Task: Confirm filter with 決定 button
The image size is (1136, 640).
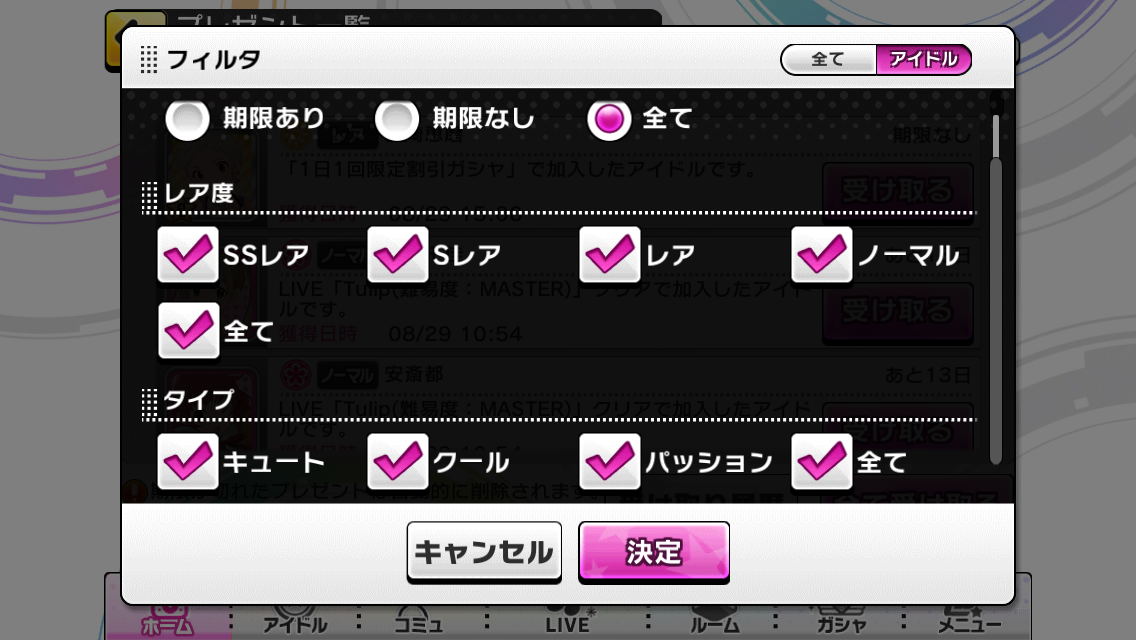Action: click(x=654, y=552)
